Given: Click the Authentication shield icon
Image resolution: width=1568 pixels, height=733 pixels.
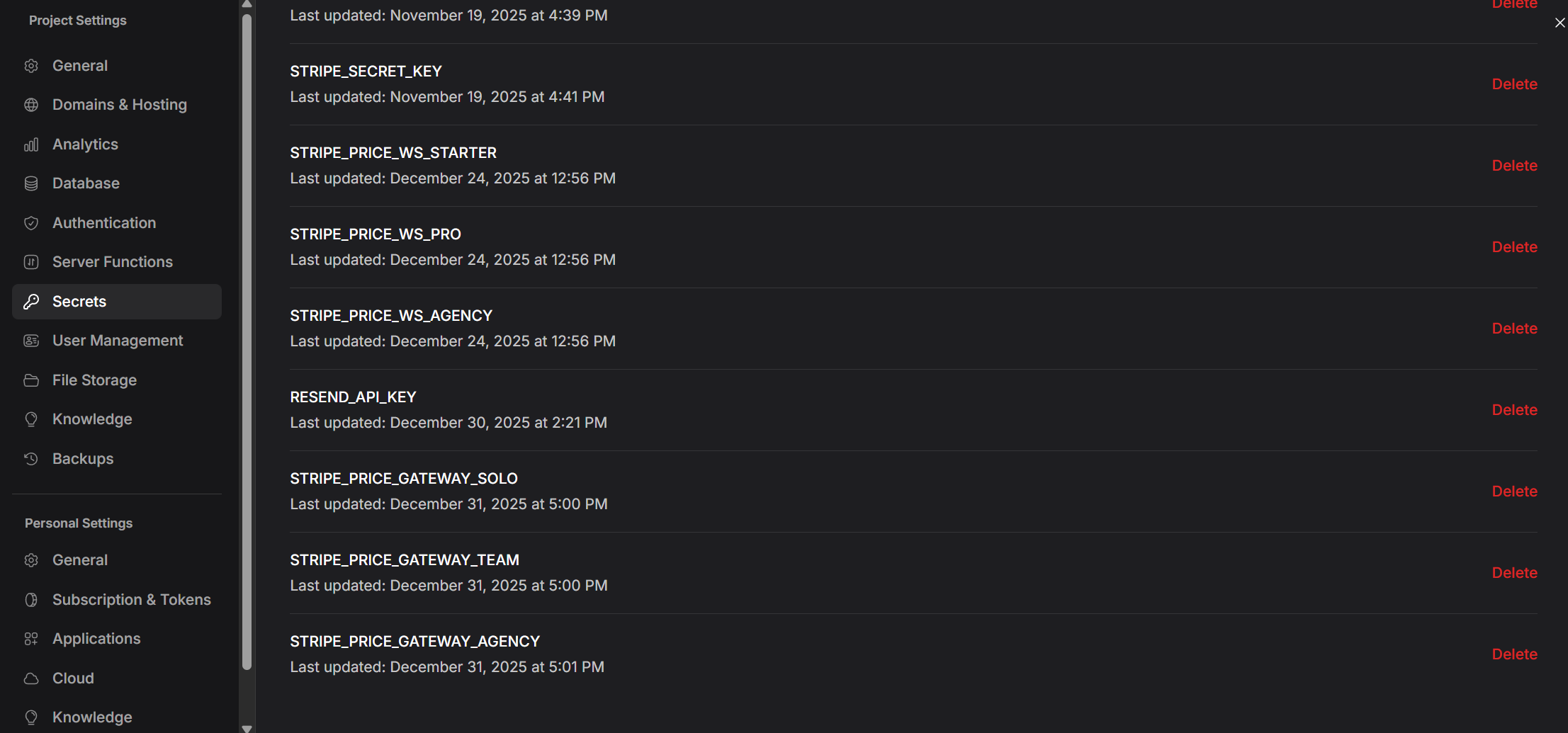Looking at the screenshot, I should (x=31, y=223).
